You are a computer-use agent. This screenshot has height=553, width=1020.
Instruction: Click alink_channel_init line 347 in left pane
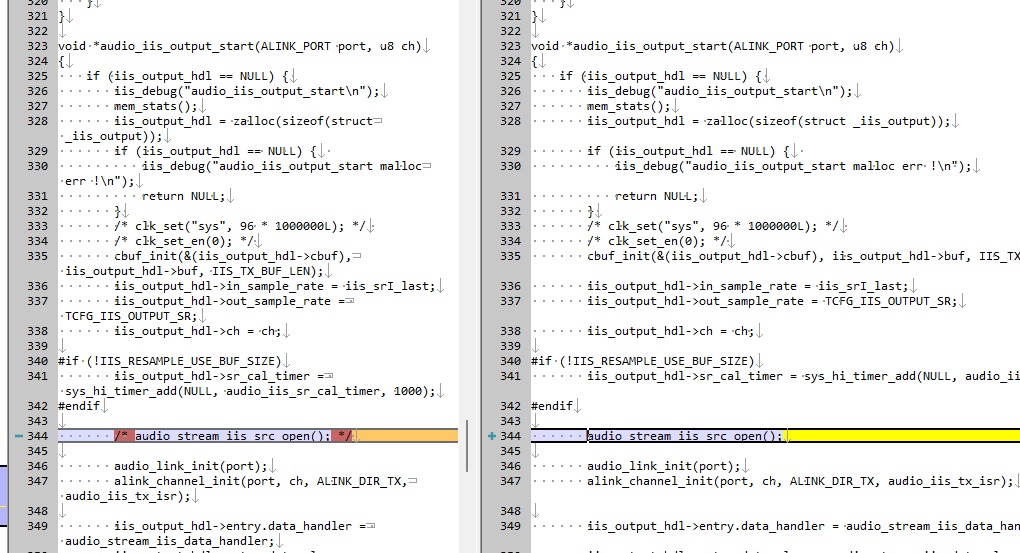(261, 481)
